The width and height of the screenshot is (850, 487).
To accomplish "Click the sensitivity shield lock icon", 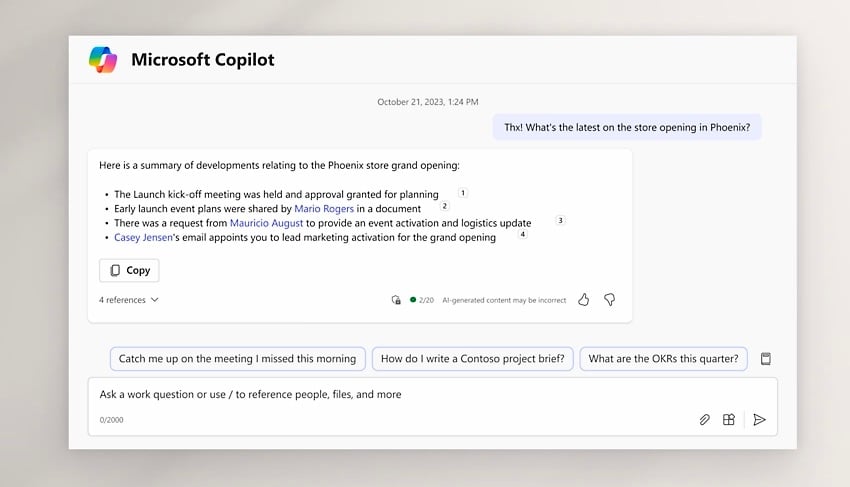I will [x=396, y=300].
